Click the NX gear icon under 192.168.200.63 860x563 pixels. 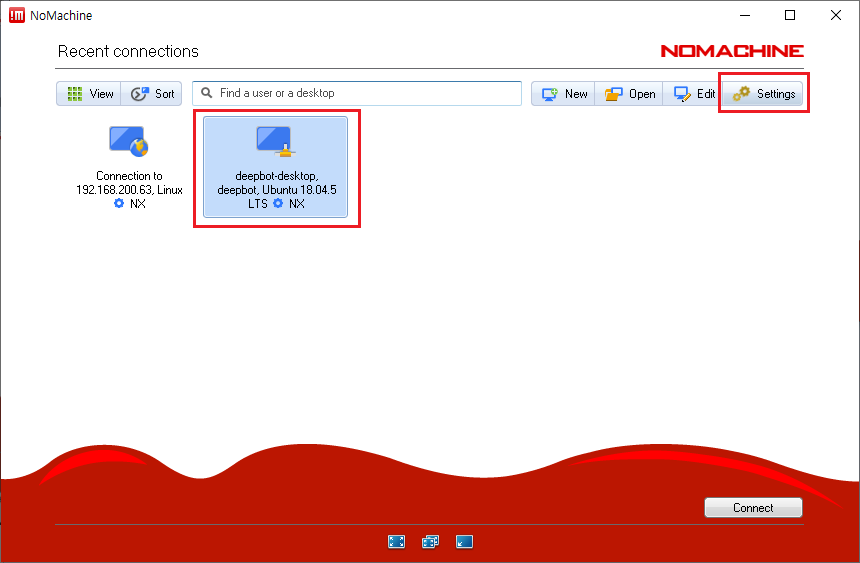(x=119, y=204)
